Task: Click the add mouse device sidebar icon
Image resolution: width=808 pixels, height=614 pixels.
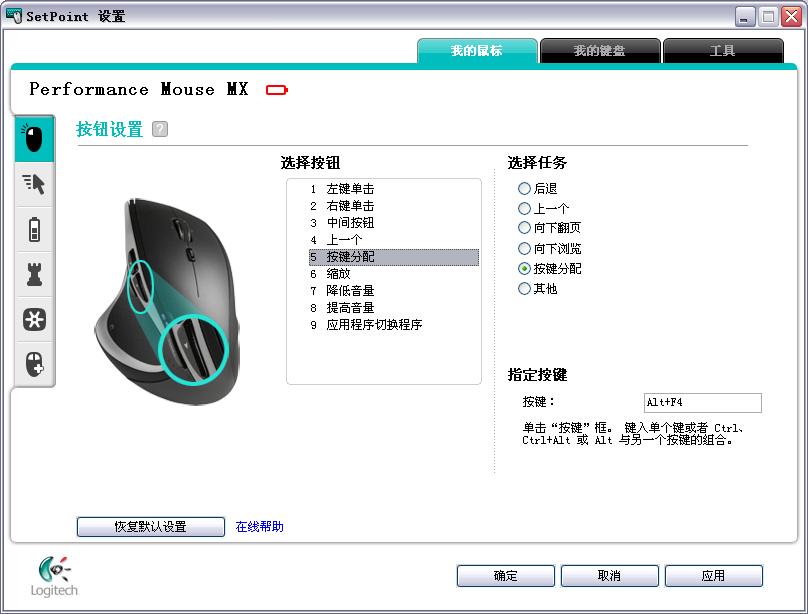Action: tap(34, 364)
